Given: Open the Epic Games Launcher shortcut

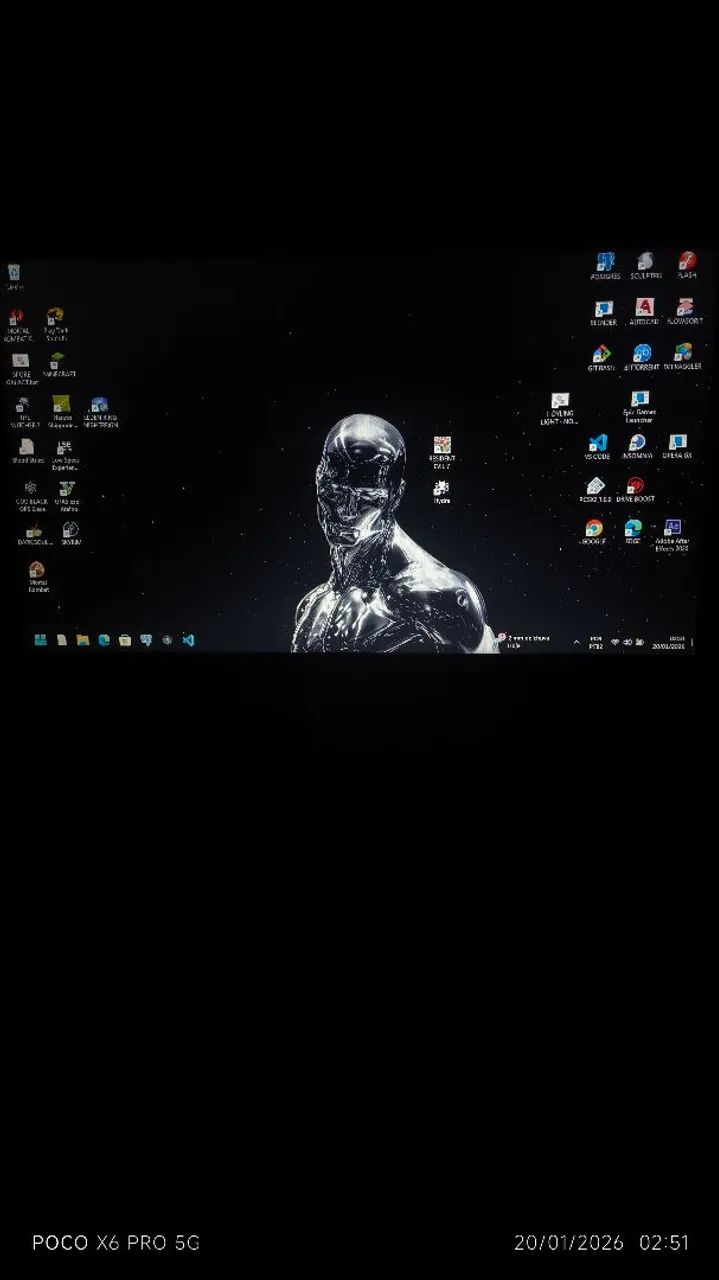Looking at the screenshot, I should 639,399.
